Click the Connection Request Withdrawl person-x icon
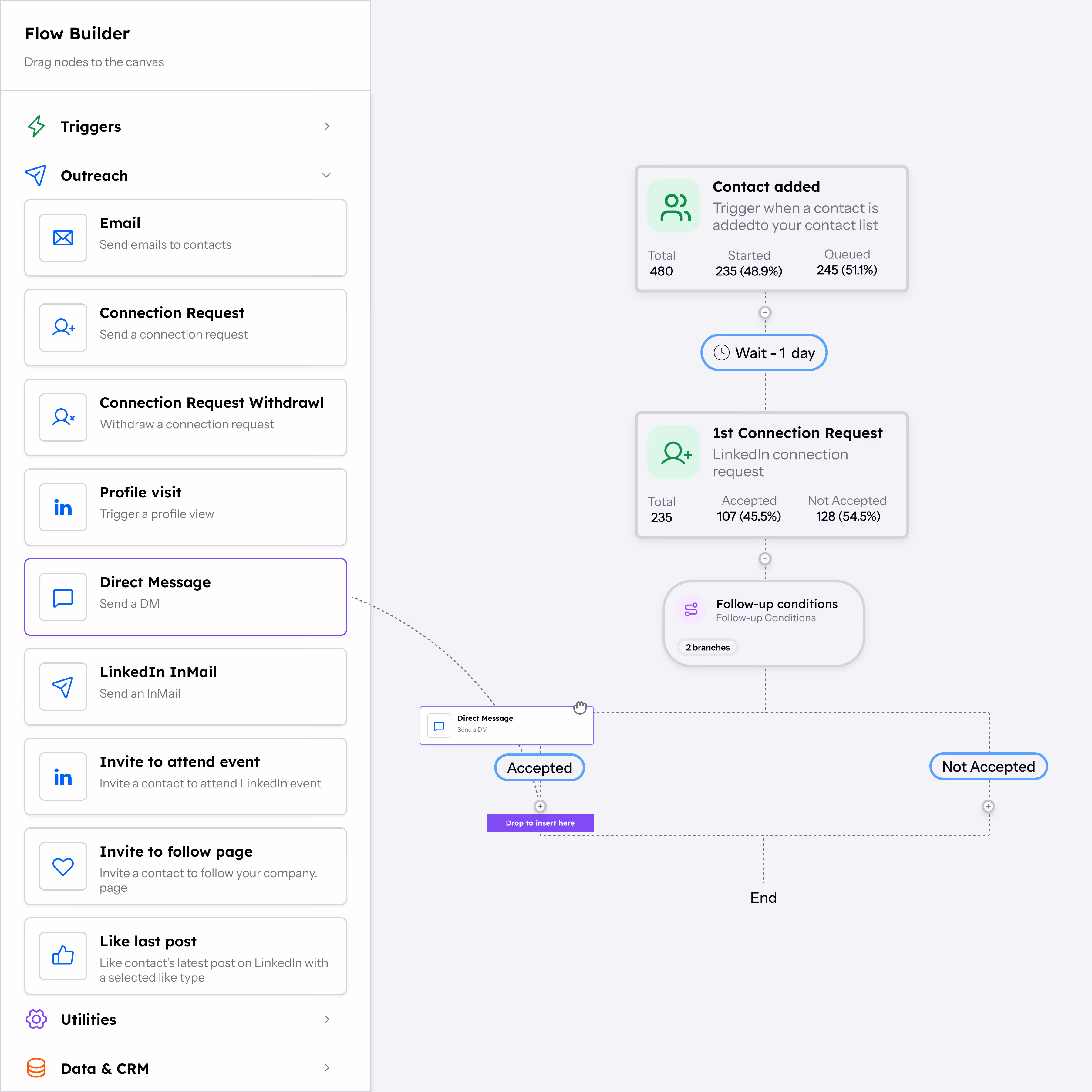The height and width of the screenshot is (1092, 1092). coord(63,417)
